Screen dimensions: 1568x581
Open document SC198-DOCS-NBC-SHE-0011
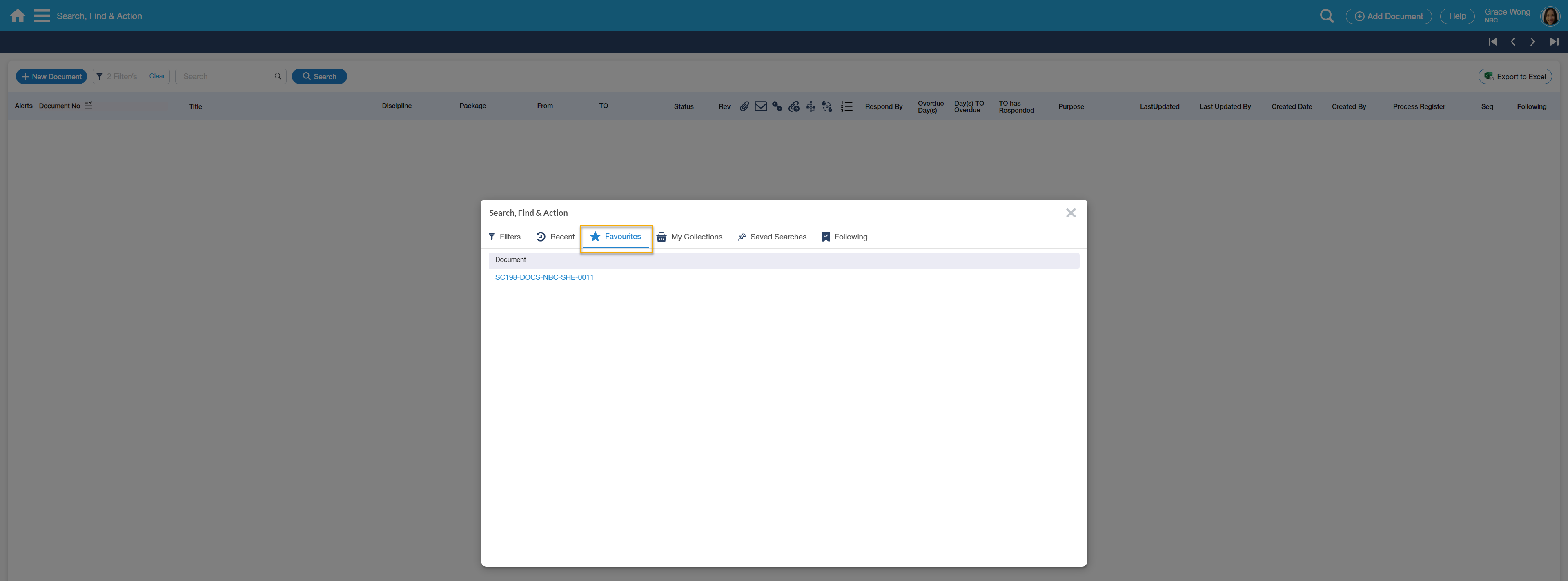tap(543, 277)
